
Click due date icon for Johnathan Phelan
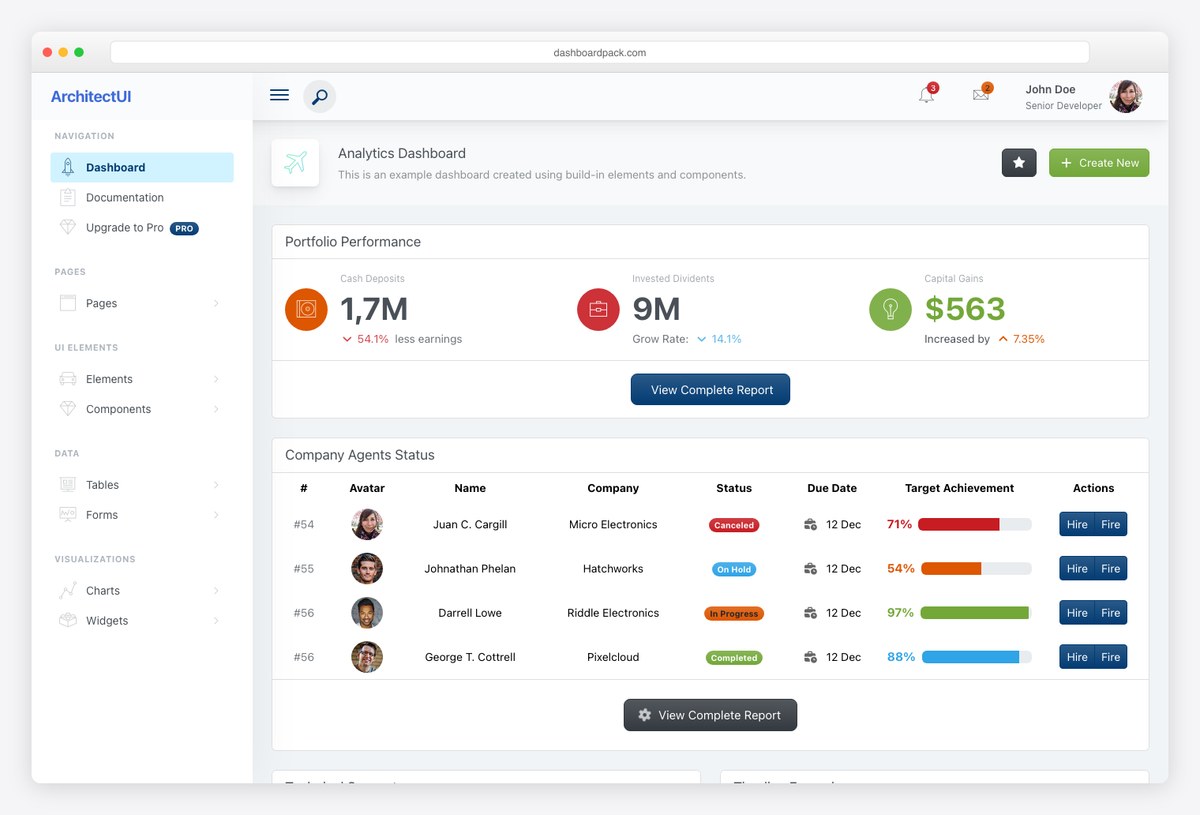811,568
